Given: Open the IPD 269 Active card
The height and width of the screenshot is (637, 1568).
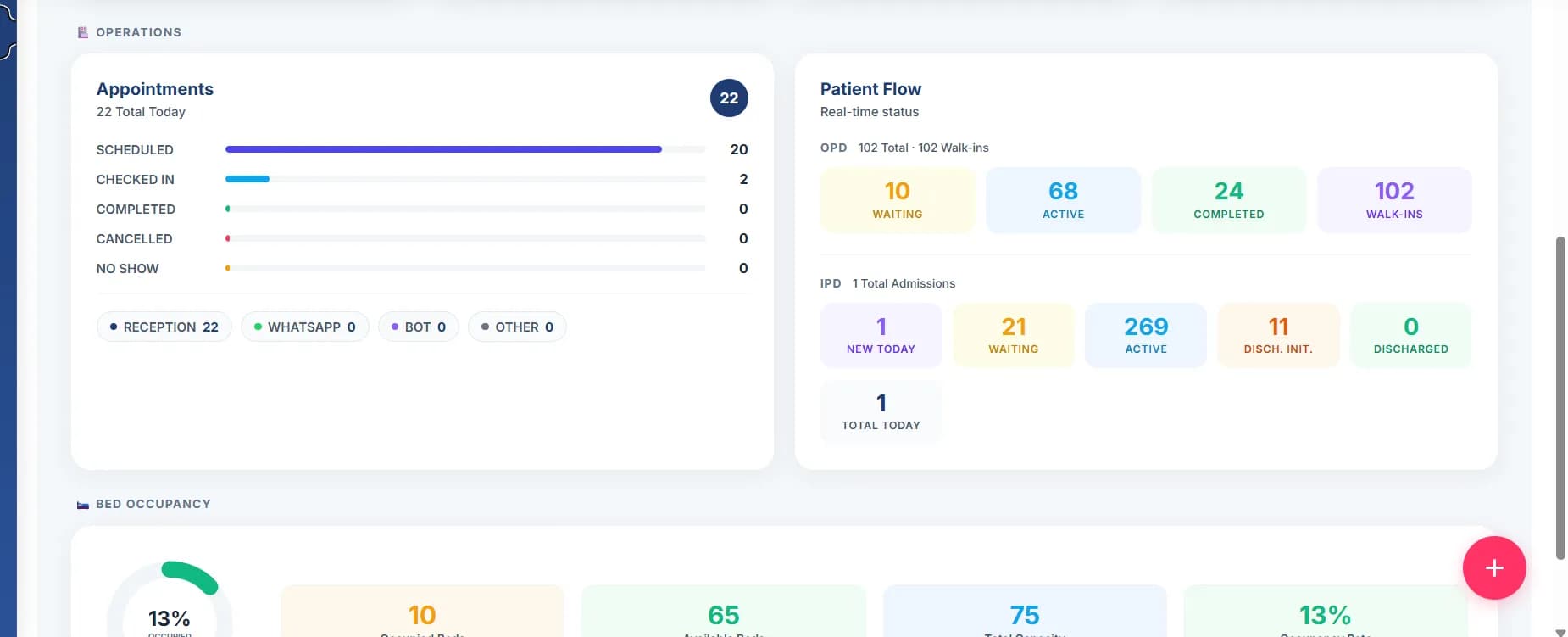Looking at the screenshot, I should tap(1146, 335).
